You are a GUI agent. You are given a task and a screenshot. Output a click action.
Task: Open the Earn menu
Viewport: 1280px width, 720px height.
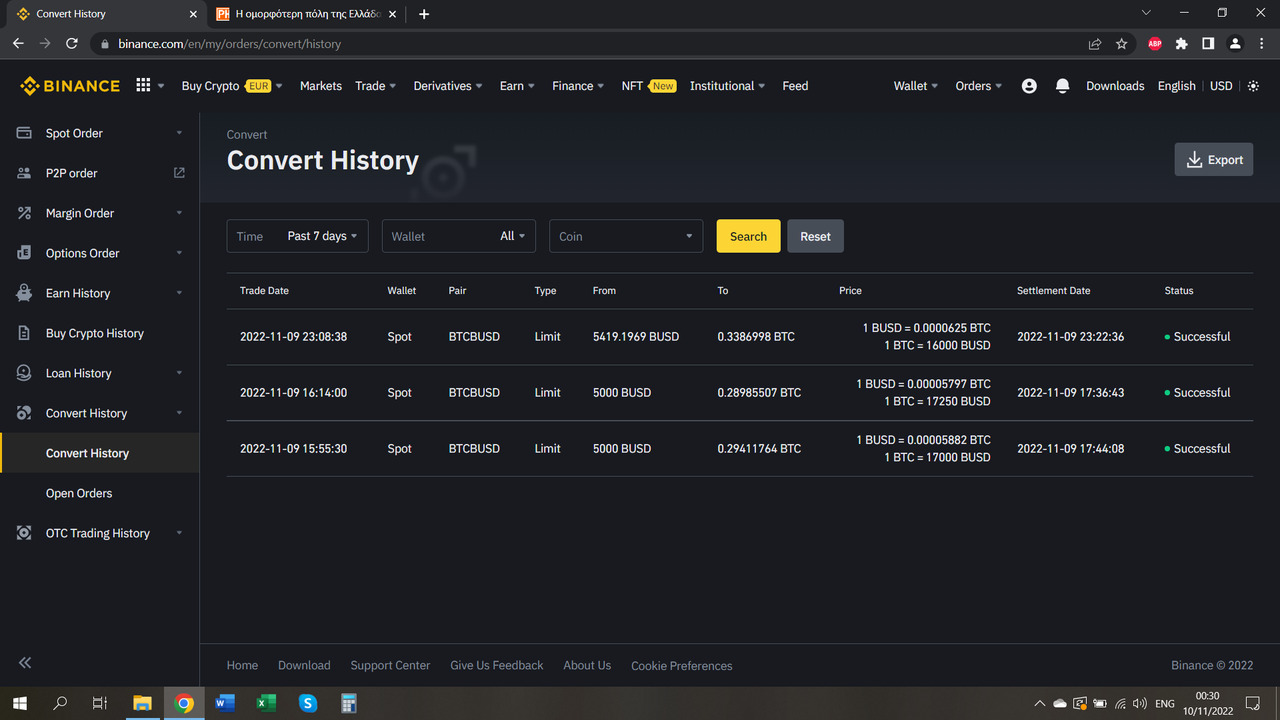[518, 86]
